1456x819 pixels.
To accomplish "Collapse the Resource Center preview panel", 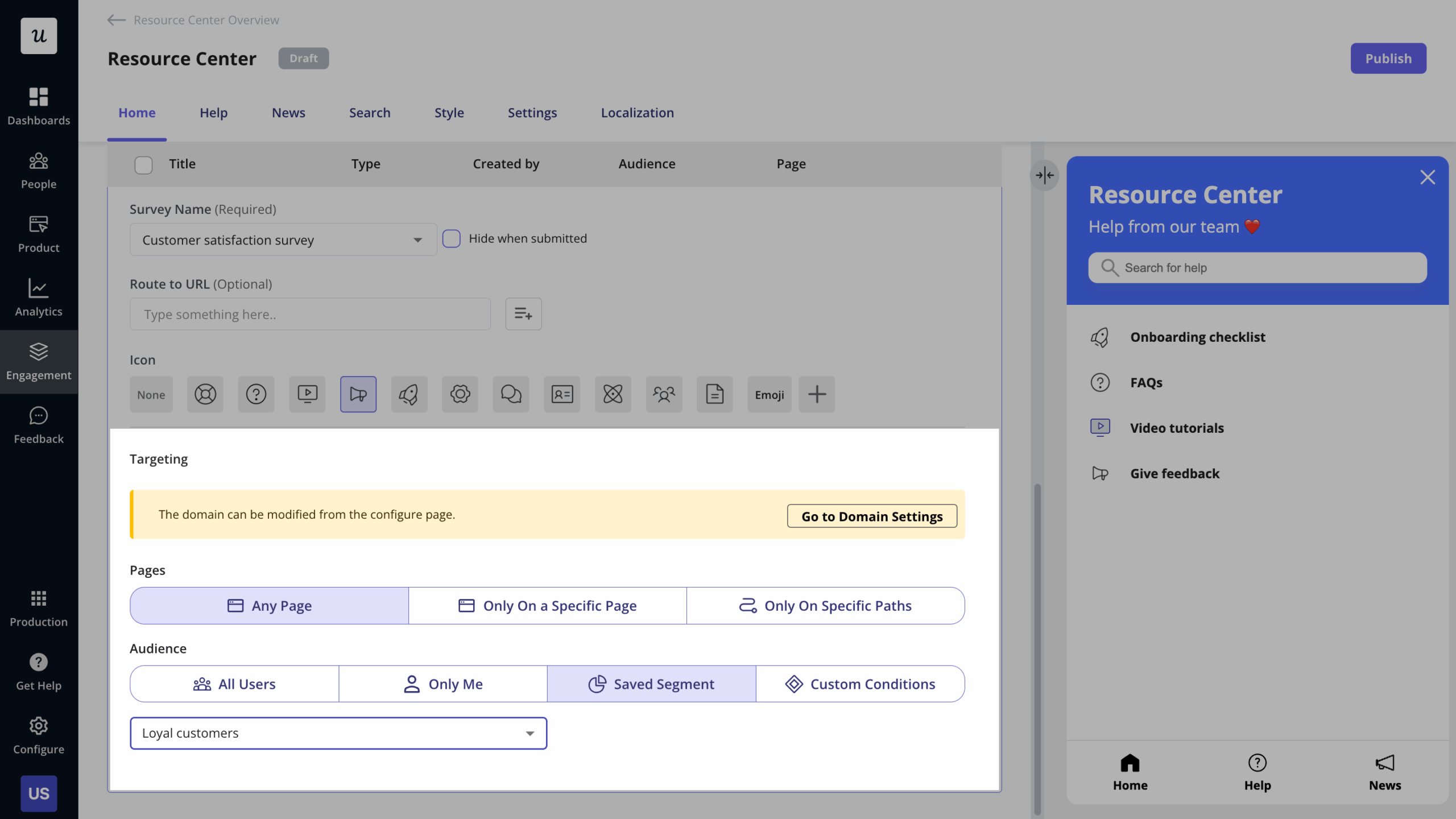I will [1045, 175].
